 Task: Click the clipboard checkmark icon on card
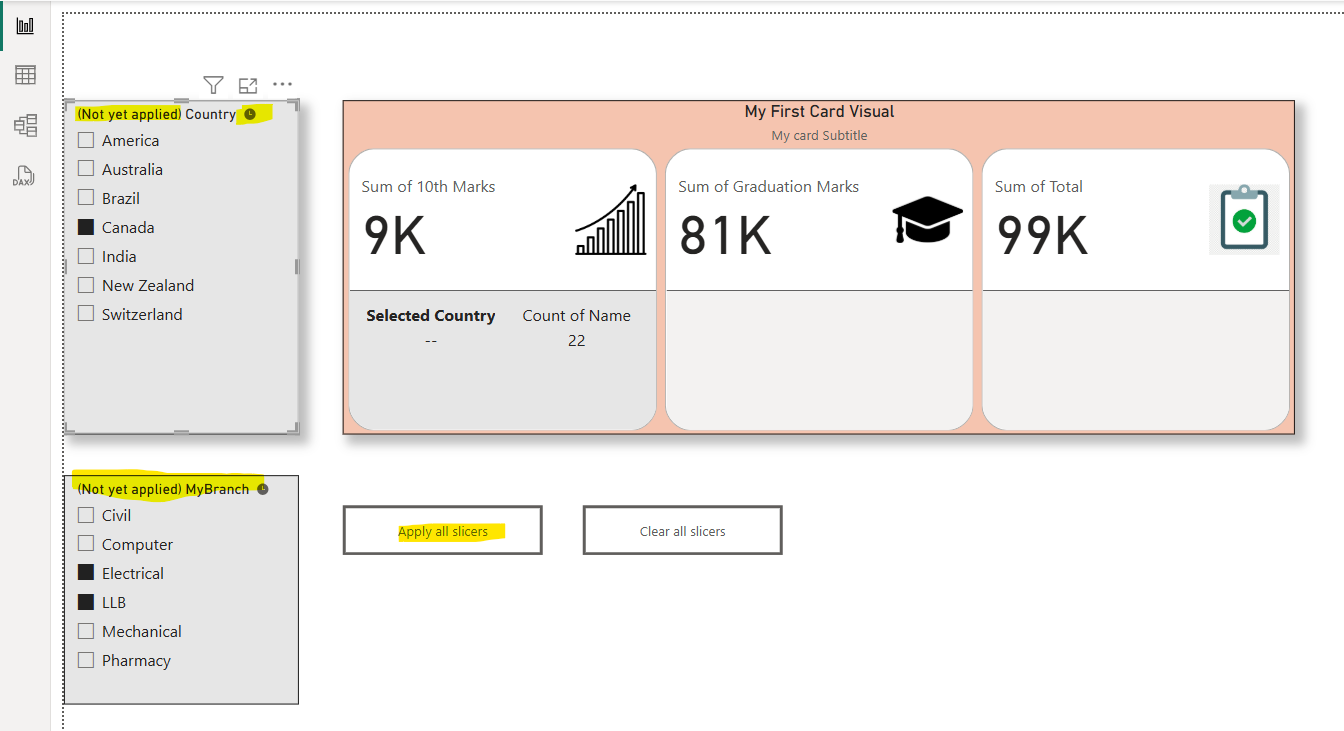pyautogui.click(x=1244, y=219)
